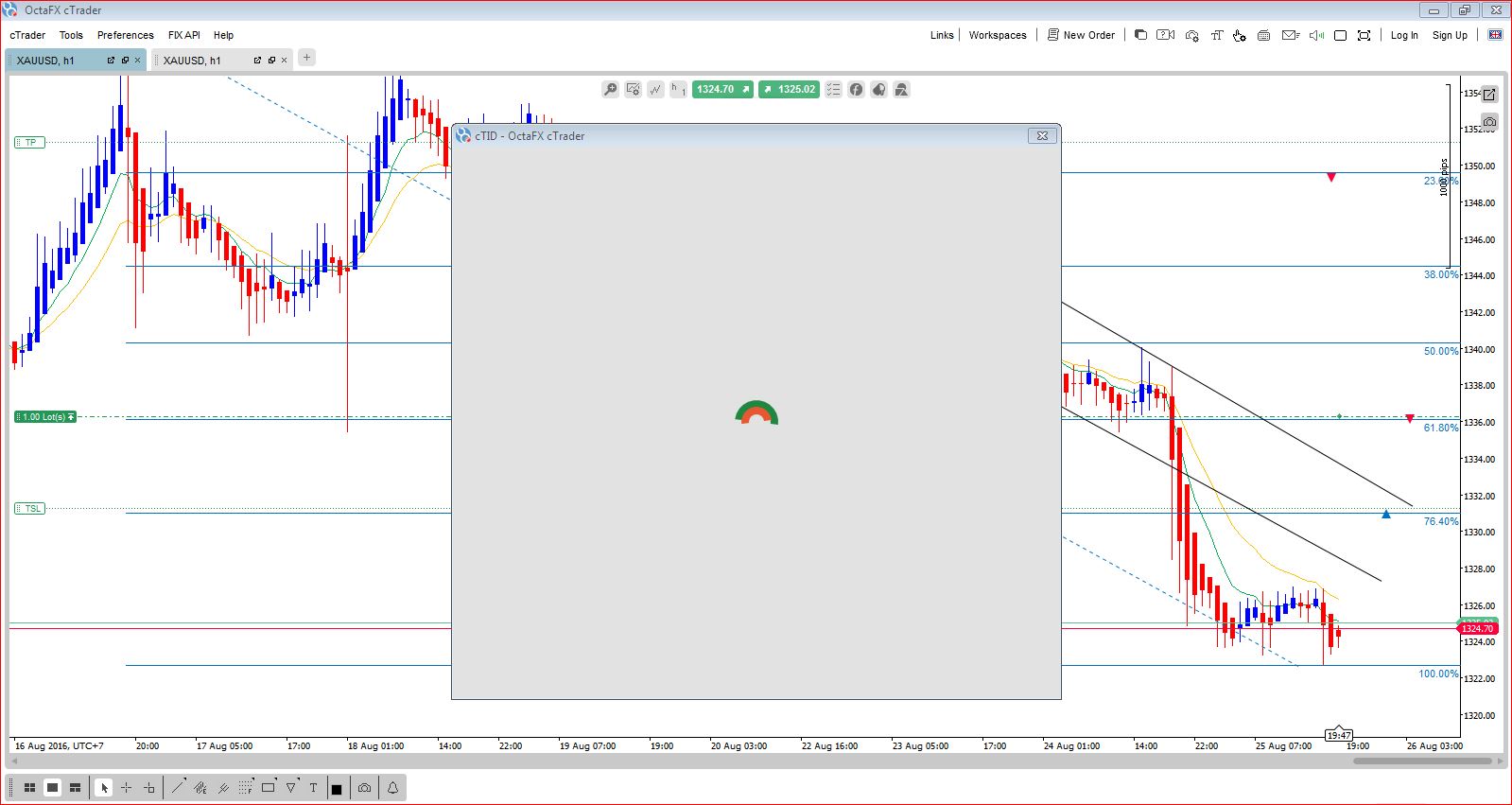Toggle single chart layout mode
Viewport: 1512px width, 805px height.
(52, 787)
